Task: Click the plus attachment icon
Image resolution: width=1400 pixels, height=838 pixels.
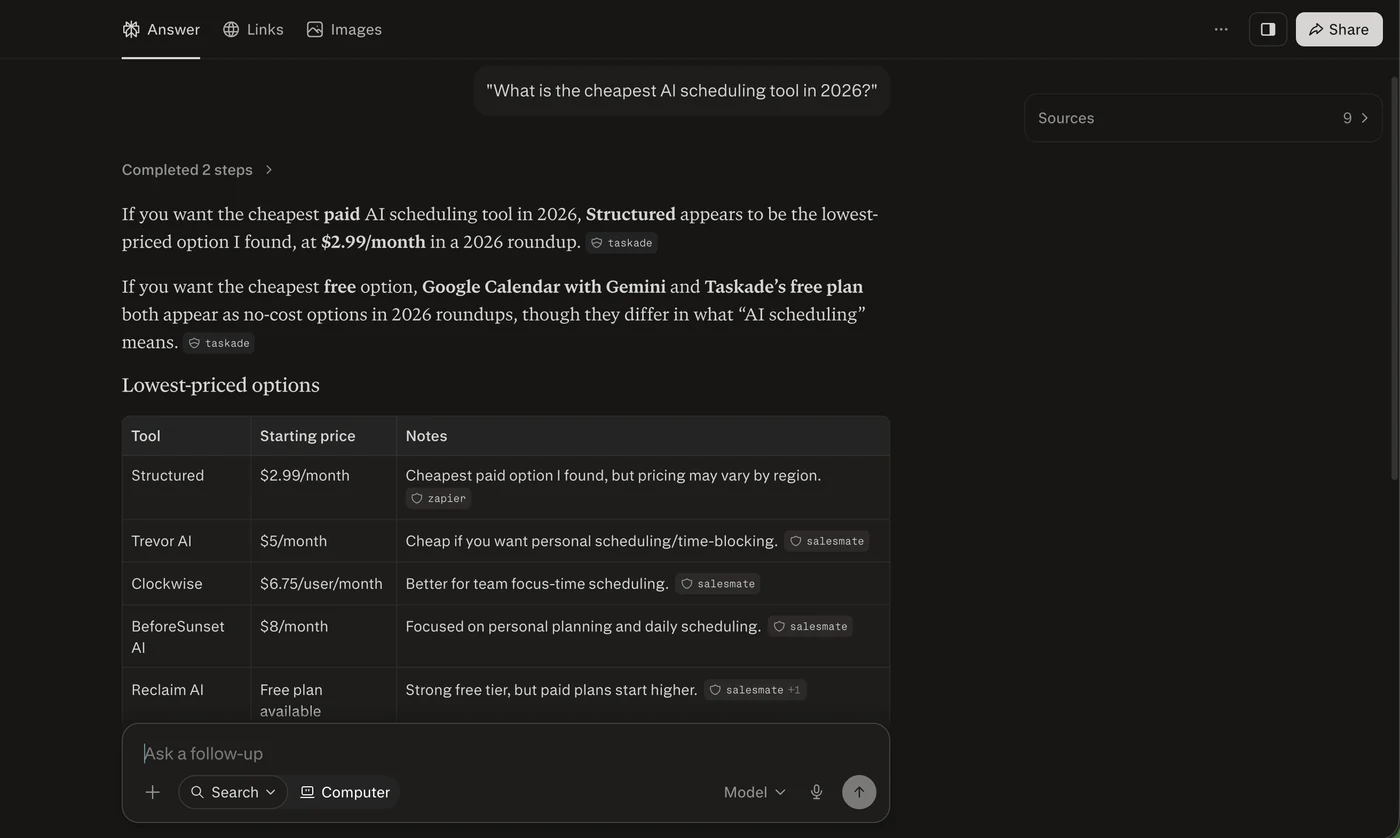Action: [x=153, y=792]
